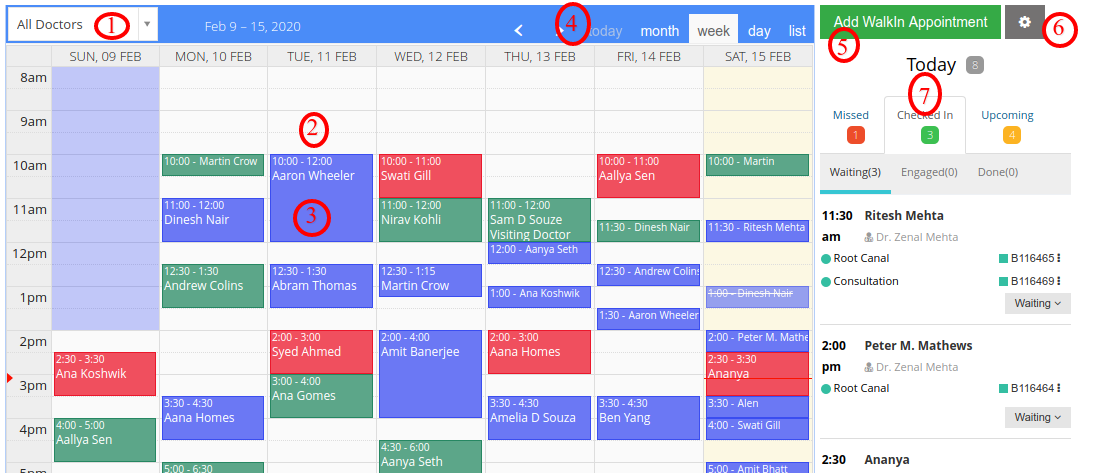
Task: Open Nirav Kohli's 11:00-12:00 appointment
Action: point(430,220)
